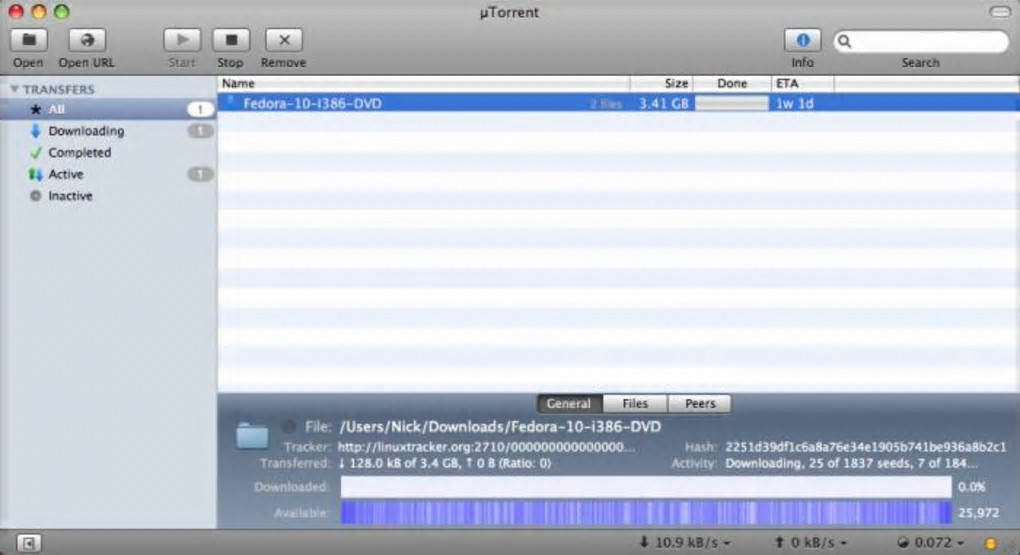
Task: Click the orange status indicator icon
Action: 990,543
